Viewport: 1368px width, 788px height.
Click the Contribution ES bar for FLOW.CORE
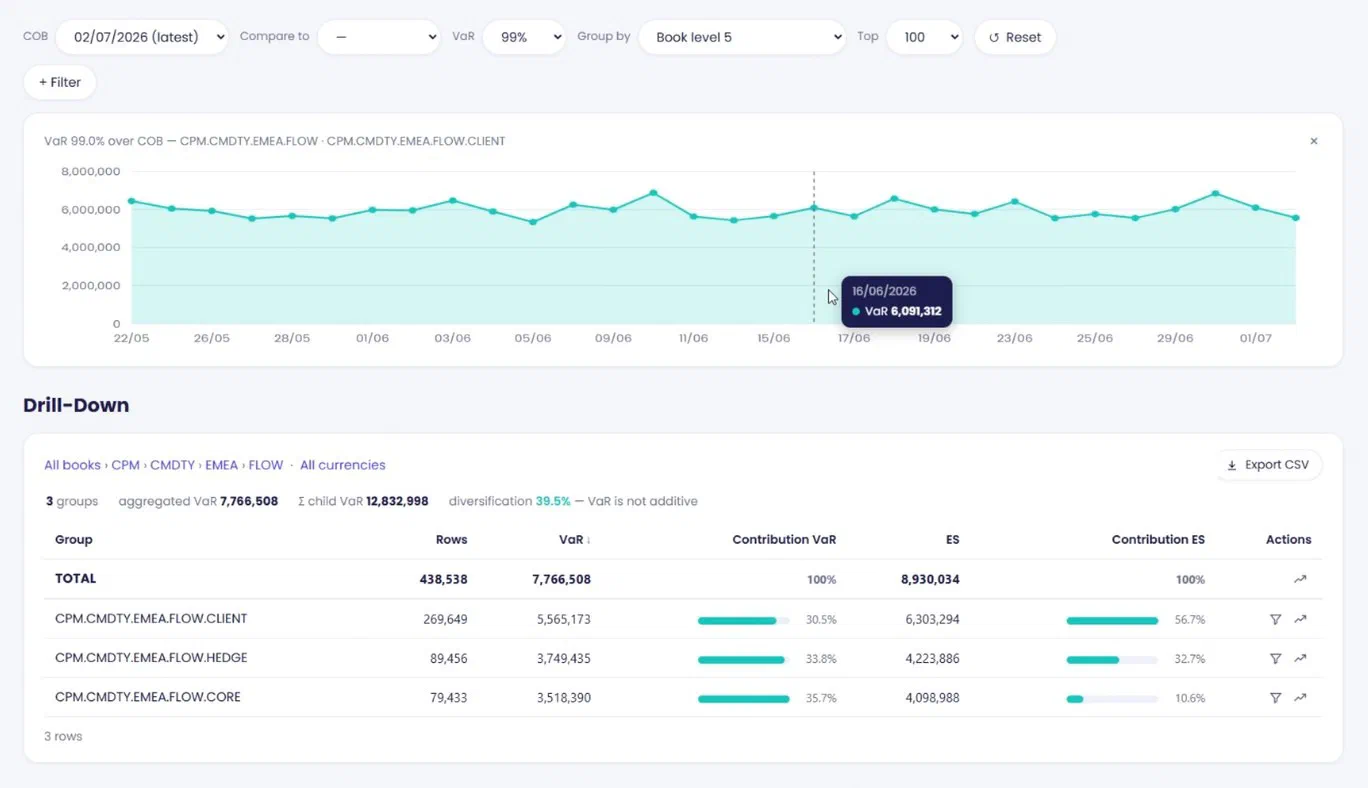(x=1112, y=699)
